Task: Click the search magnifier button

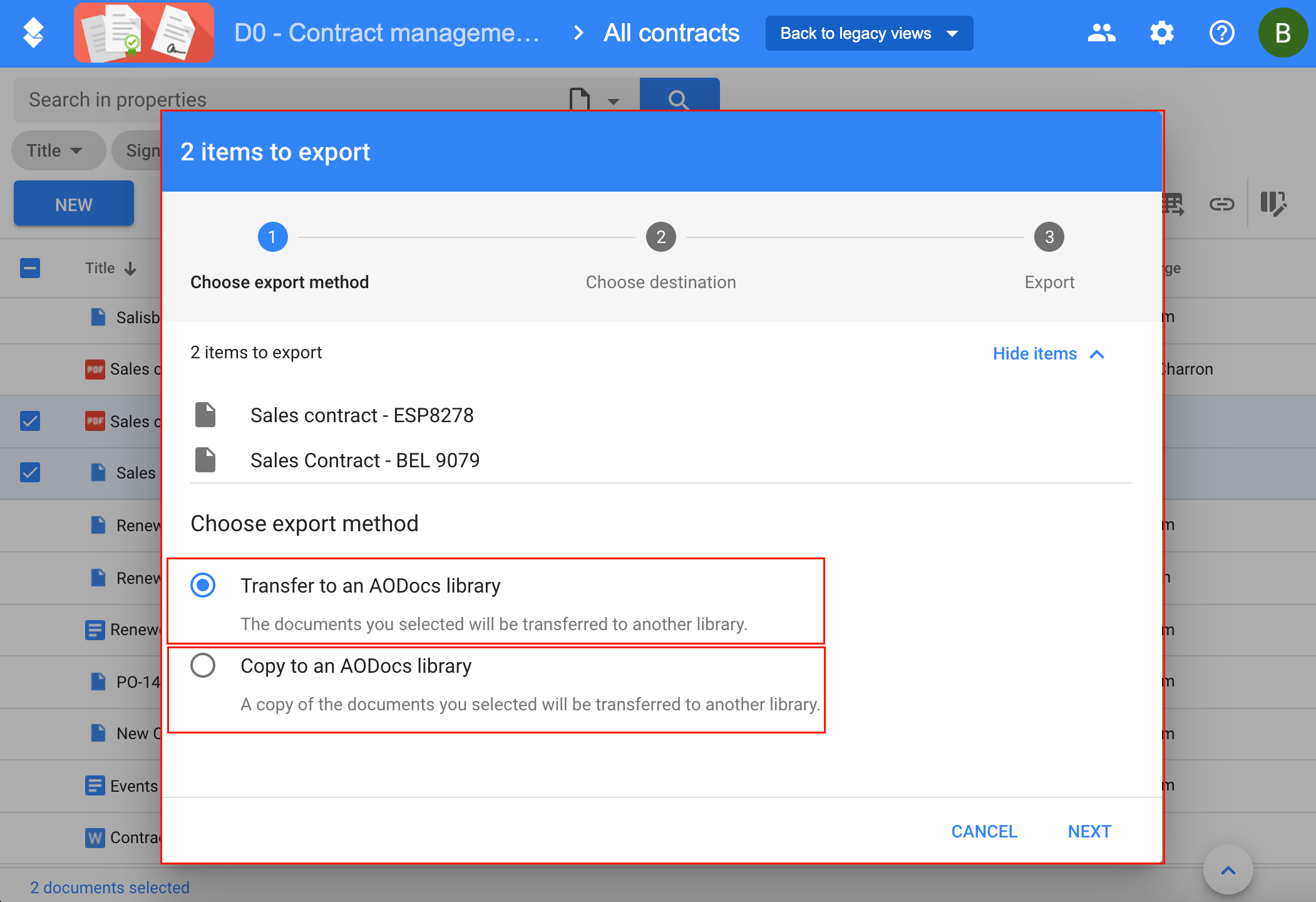Action: [x=679, y=94]
